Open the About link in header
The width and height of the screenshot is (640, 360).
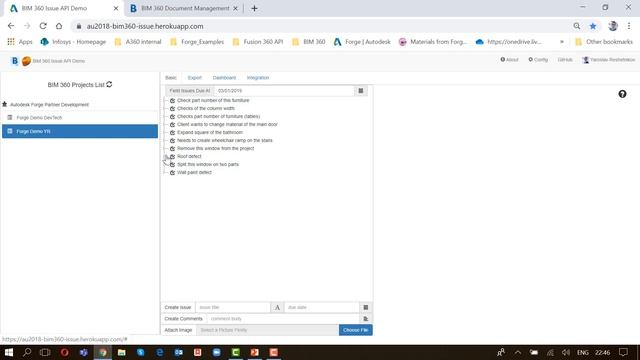[x=509, y=60]
